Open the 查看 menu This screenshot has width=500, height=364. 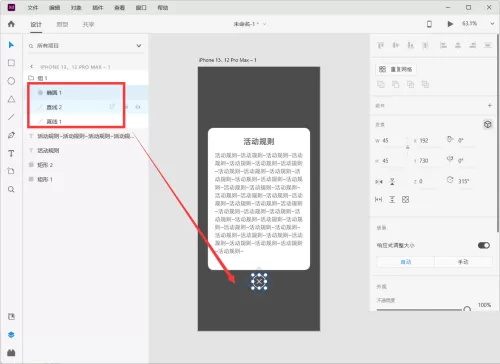click(x=119, y=8)
